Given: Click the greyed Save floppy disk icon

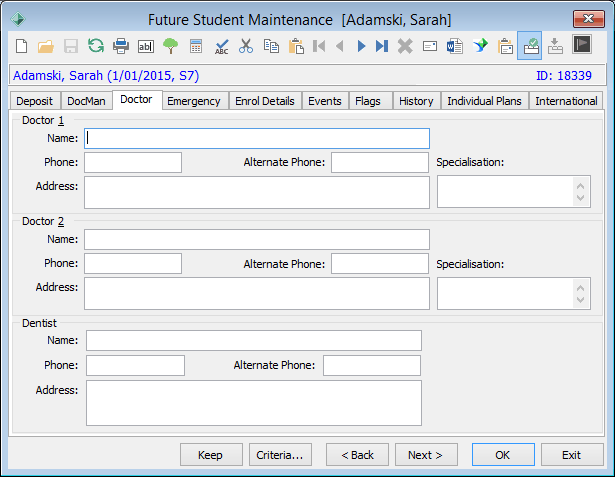Looking at the screenshot, I should point(71,46).
